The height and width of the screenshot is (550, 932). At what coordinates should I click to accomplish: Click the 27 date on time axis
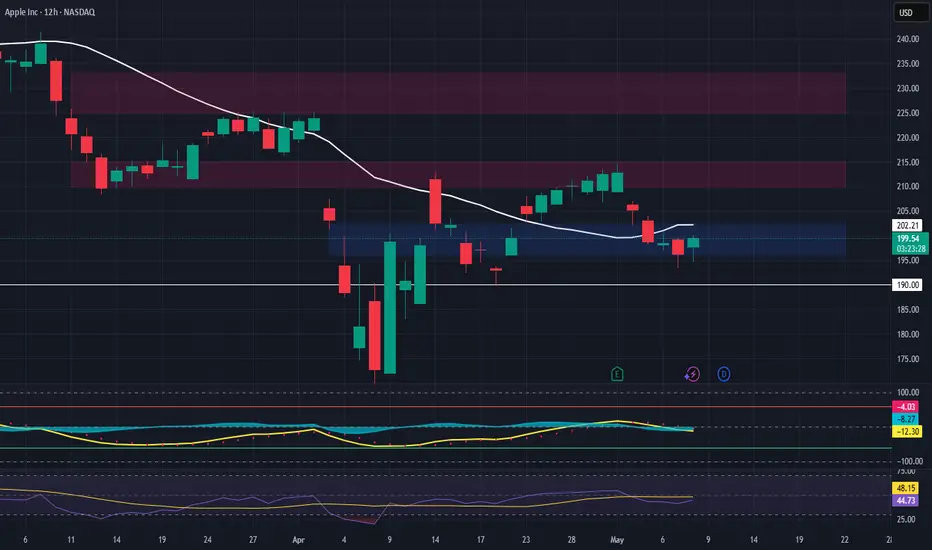(x=253, y=540)
